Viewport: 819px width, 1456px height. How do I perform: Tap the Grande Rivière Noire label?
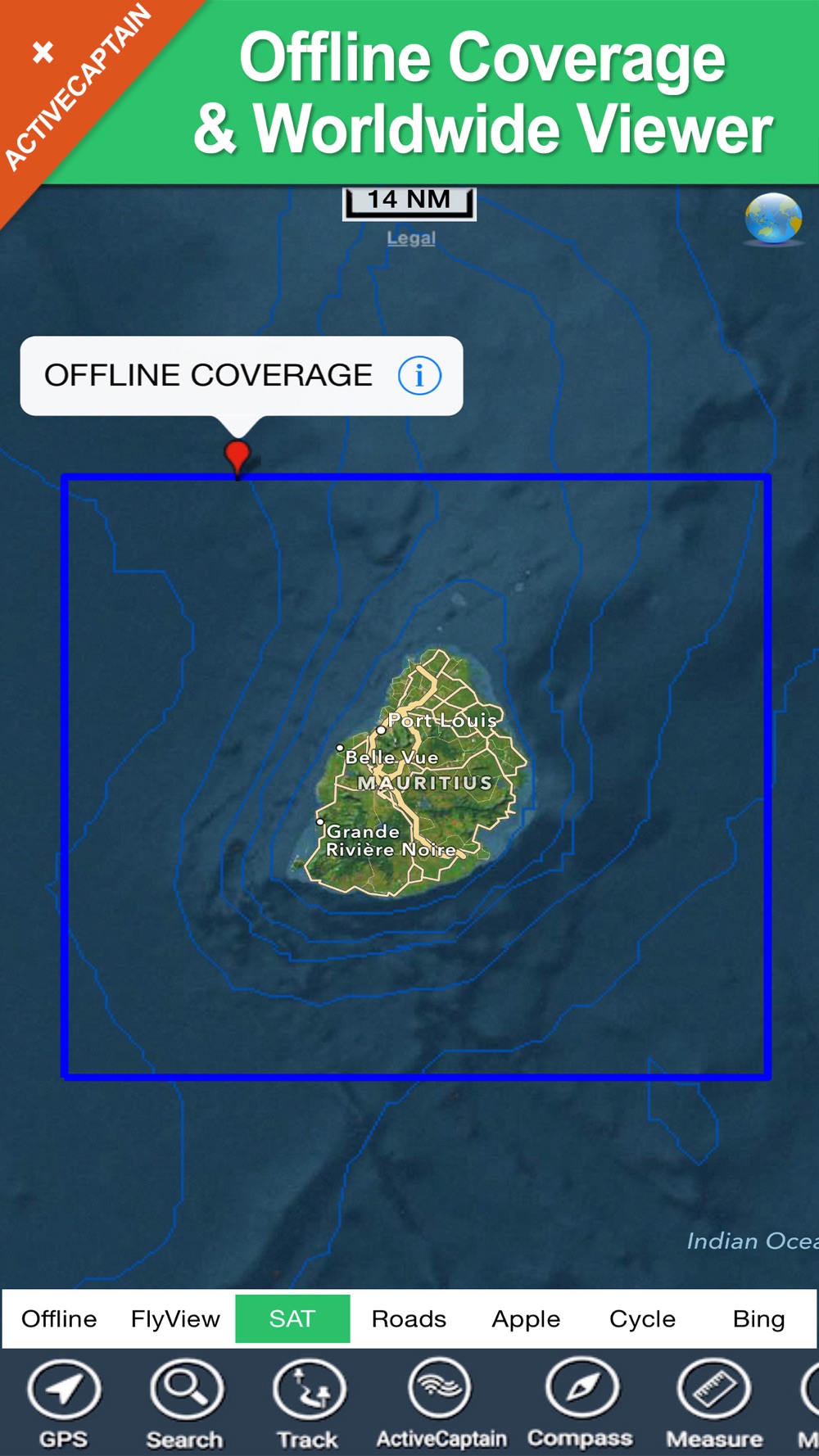click(x=391, y=841)
